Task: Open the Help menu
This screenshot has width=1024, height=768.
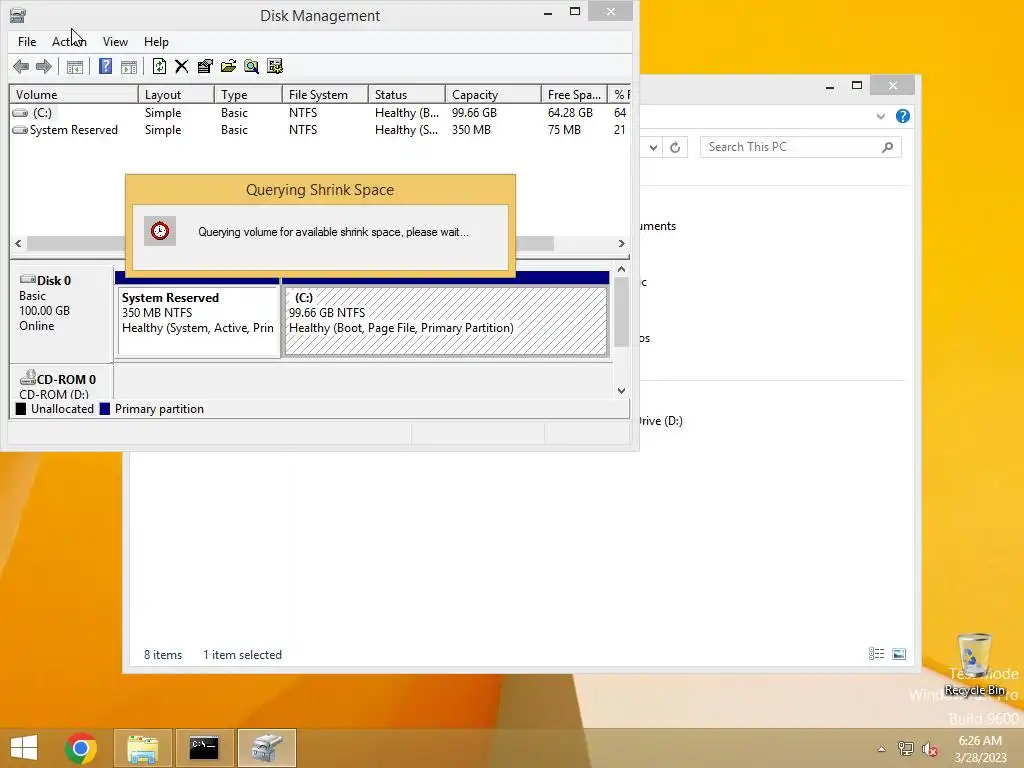Action: tap(156, 42)
